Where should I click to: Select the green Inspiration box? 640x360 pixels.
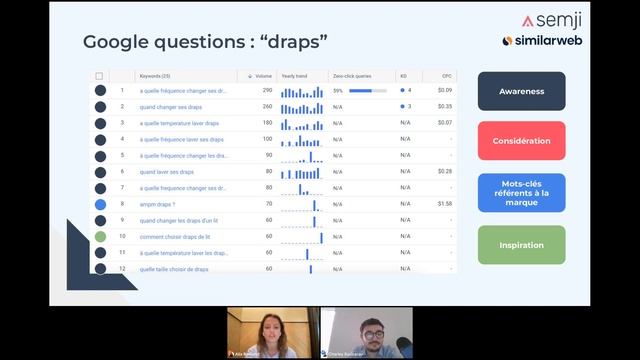coord(522,245)
